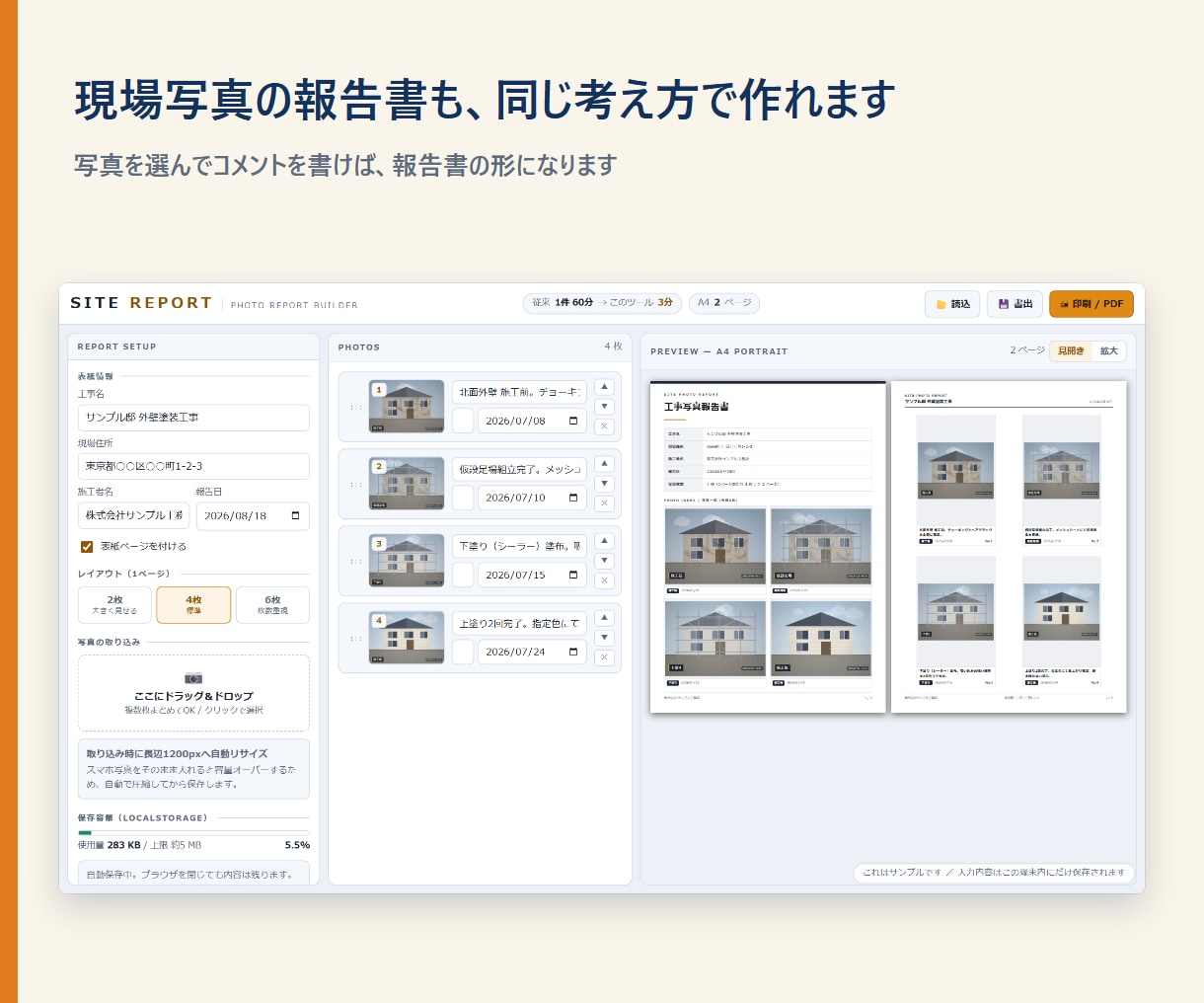
Task: Click the 工事名 field with サンプル邸 外壁塗装工事
Action: point(193,418)
